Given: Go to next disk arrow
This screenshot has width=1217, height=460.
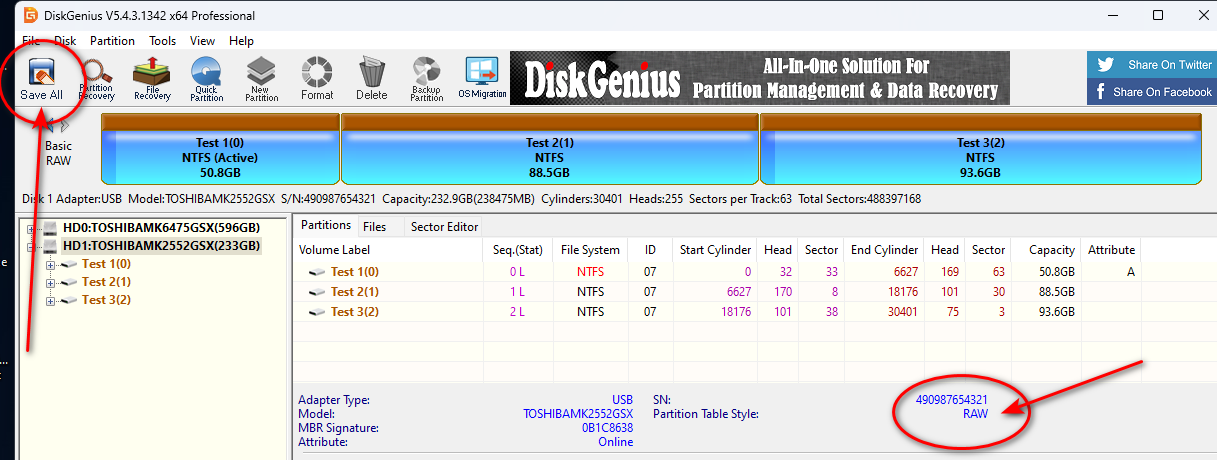Looking at the screenshot, I should pyautogui.click(x=65, y=126).
